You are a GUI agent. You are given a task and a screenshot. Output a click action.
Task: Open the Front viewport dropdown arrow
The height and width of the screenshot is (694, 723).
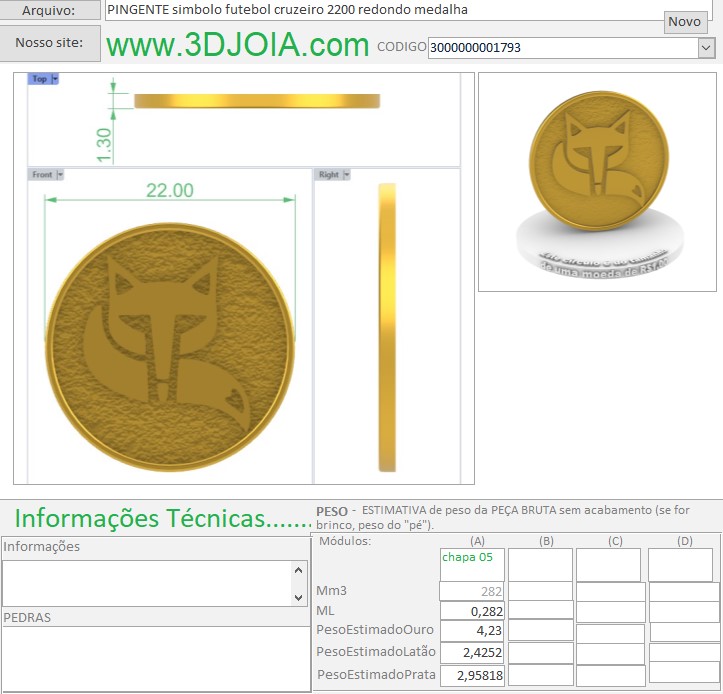[x=60, y=175]
